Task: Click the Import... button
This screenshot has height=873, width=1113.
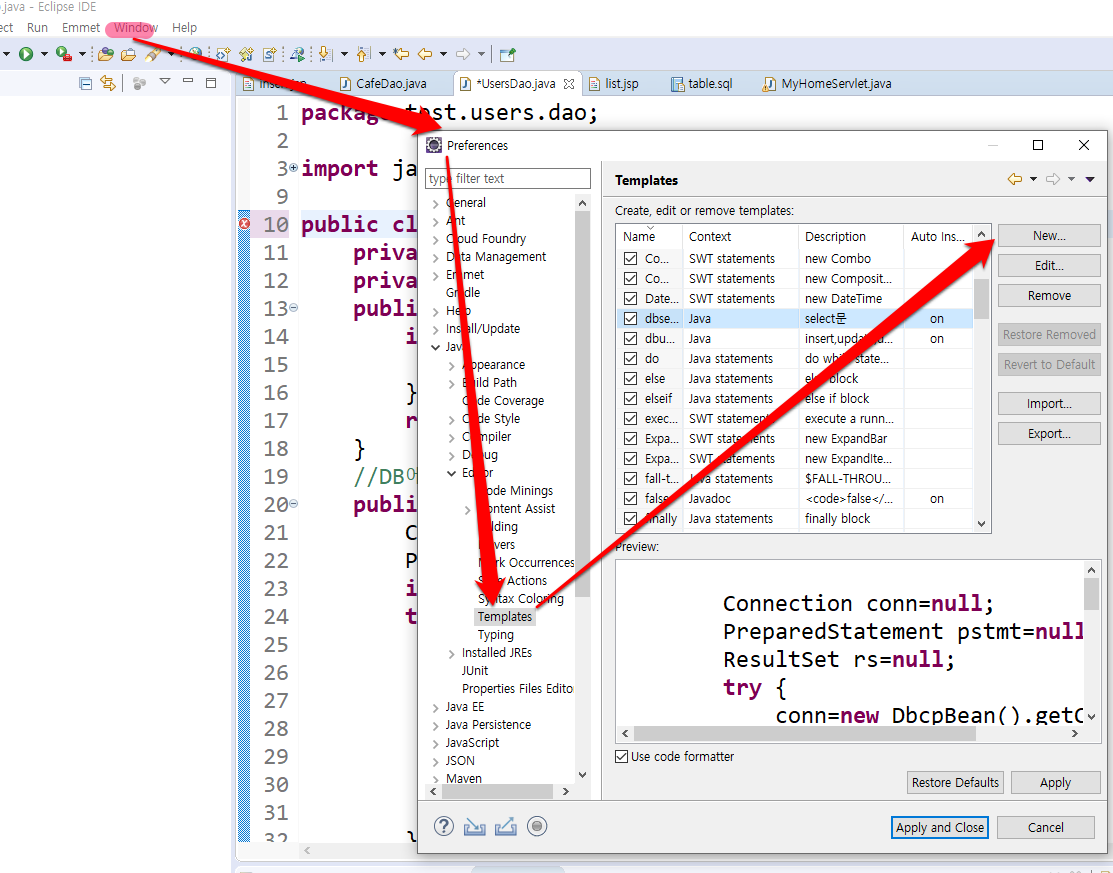Action: pyautogui.click(x=1049, y=403)
